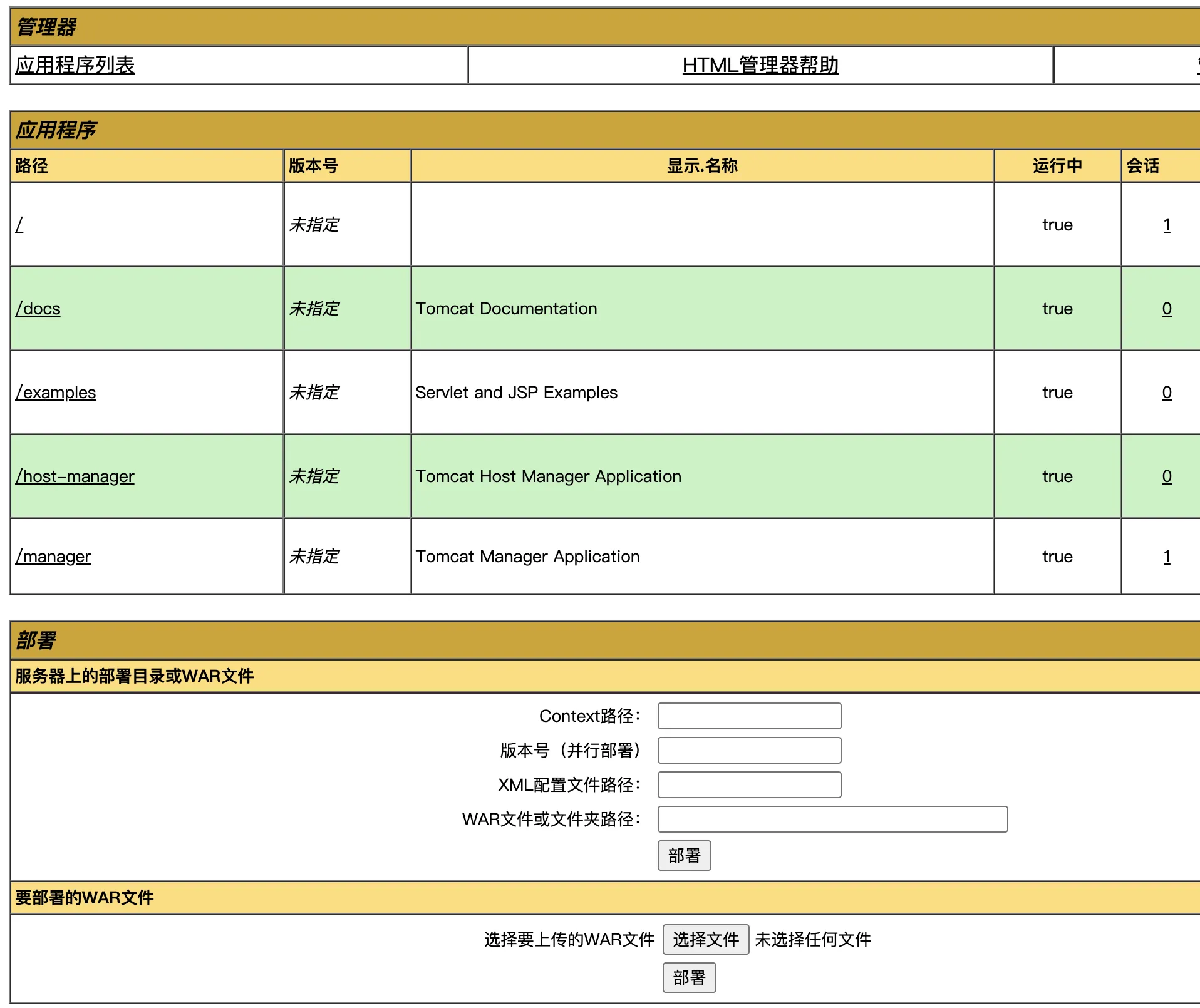The width and height of the screenshot is (1200, 1008).
Task: Open the /host-manager application link
Action: [75, 476]
